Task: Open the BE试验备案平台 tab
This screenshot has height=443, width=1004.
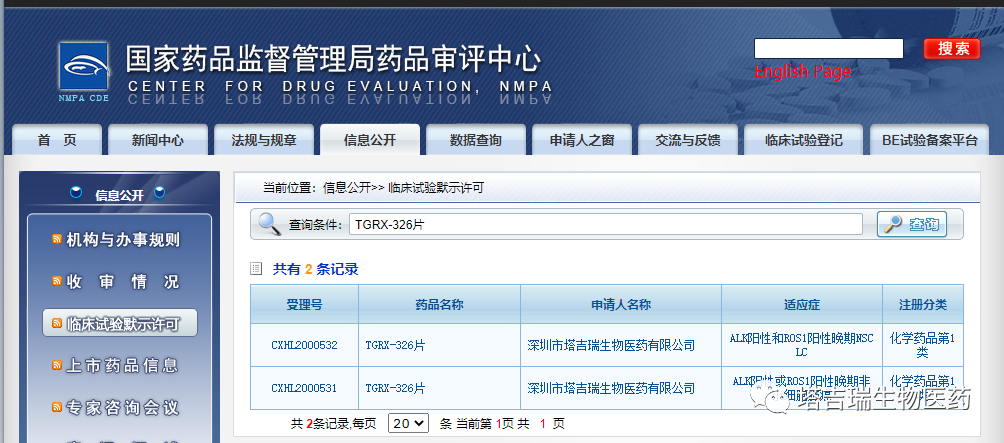Action: tap(930, 140)
